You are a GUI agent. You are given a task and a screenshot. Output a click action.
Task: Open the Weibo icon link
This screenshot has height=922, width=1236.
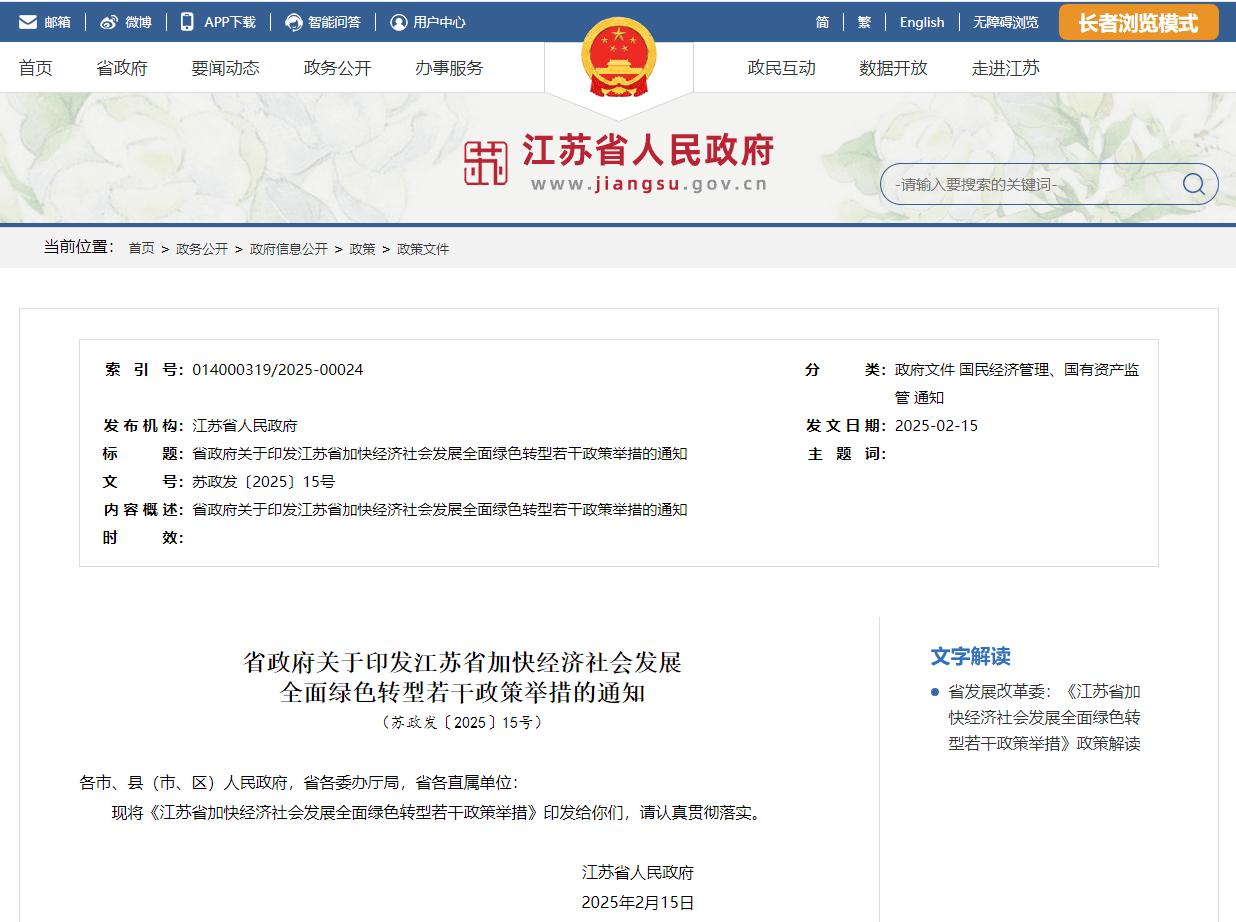108,22
